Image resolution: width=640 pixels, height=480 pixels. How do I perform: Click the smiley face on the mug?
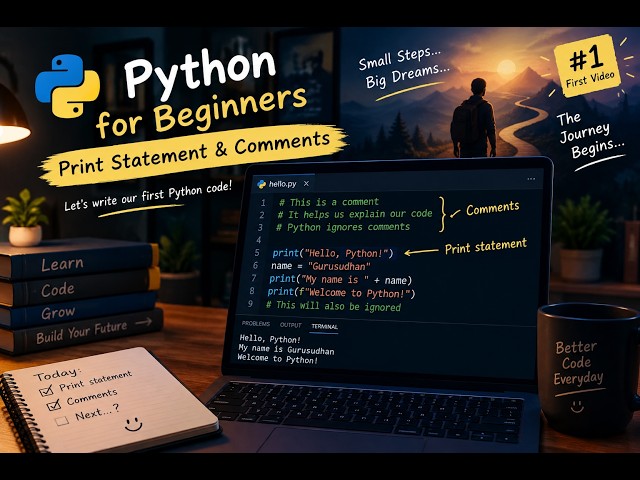click(x=577, y=406)
